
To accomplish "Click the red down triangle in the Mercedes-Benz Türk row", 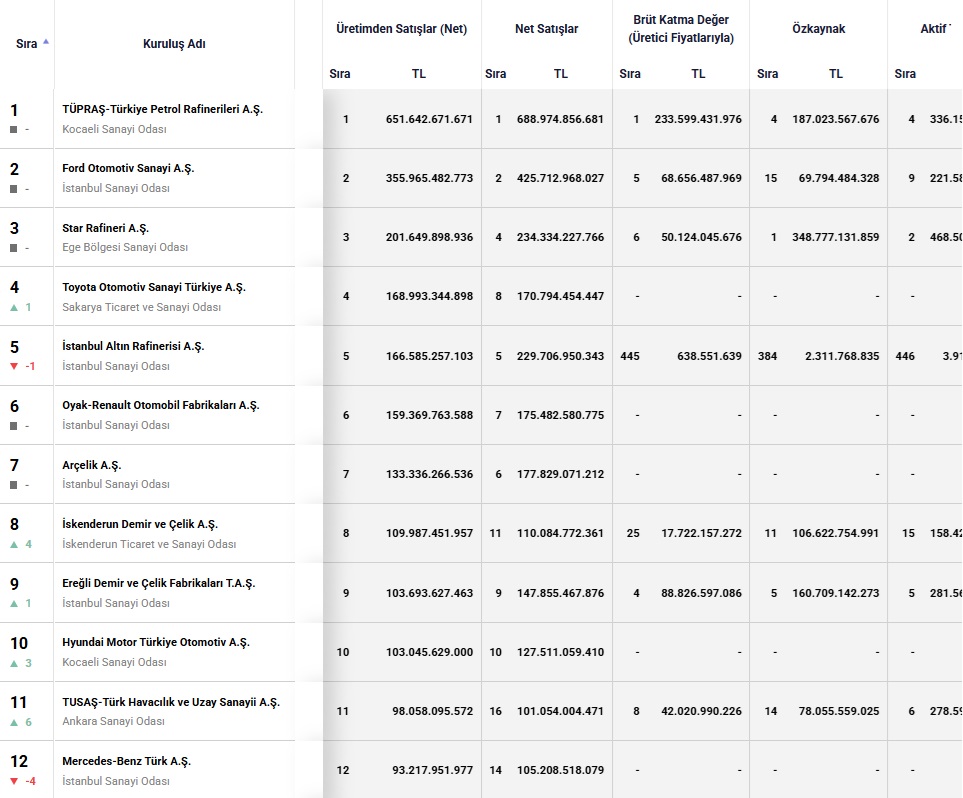I will point(14,781).
